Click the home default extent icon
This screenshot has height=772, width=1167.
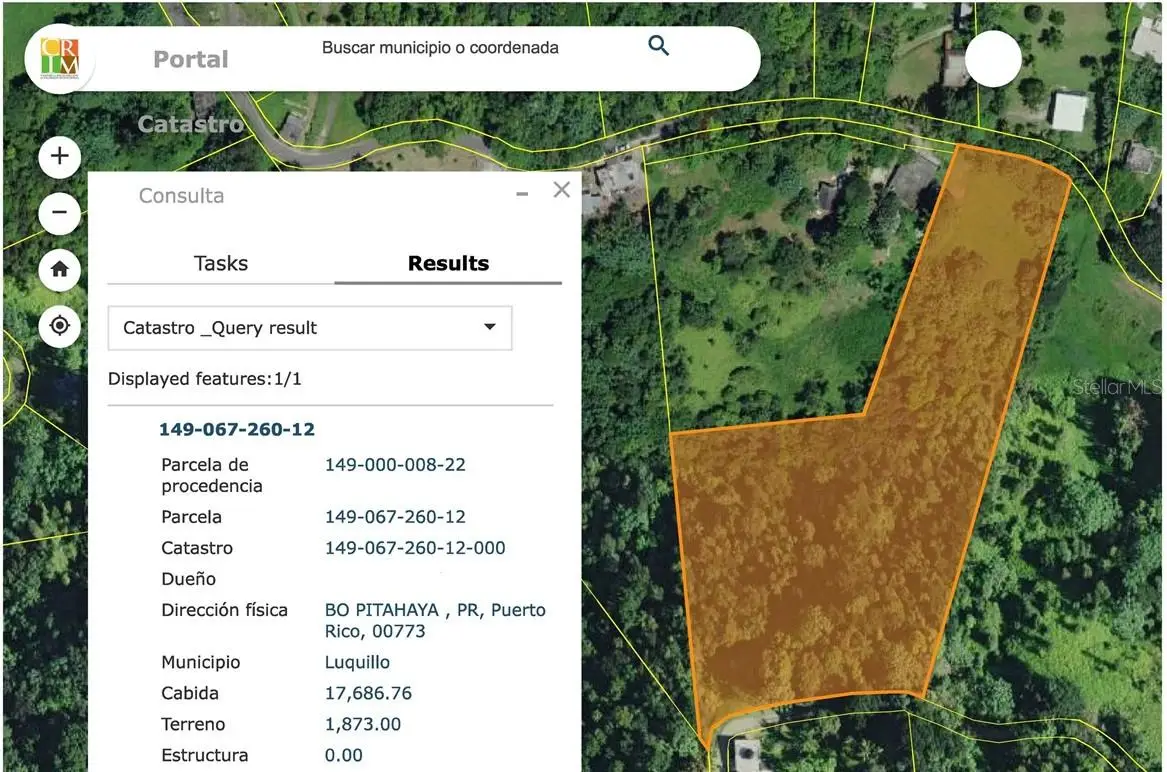58,270
